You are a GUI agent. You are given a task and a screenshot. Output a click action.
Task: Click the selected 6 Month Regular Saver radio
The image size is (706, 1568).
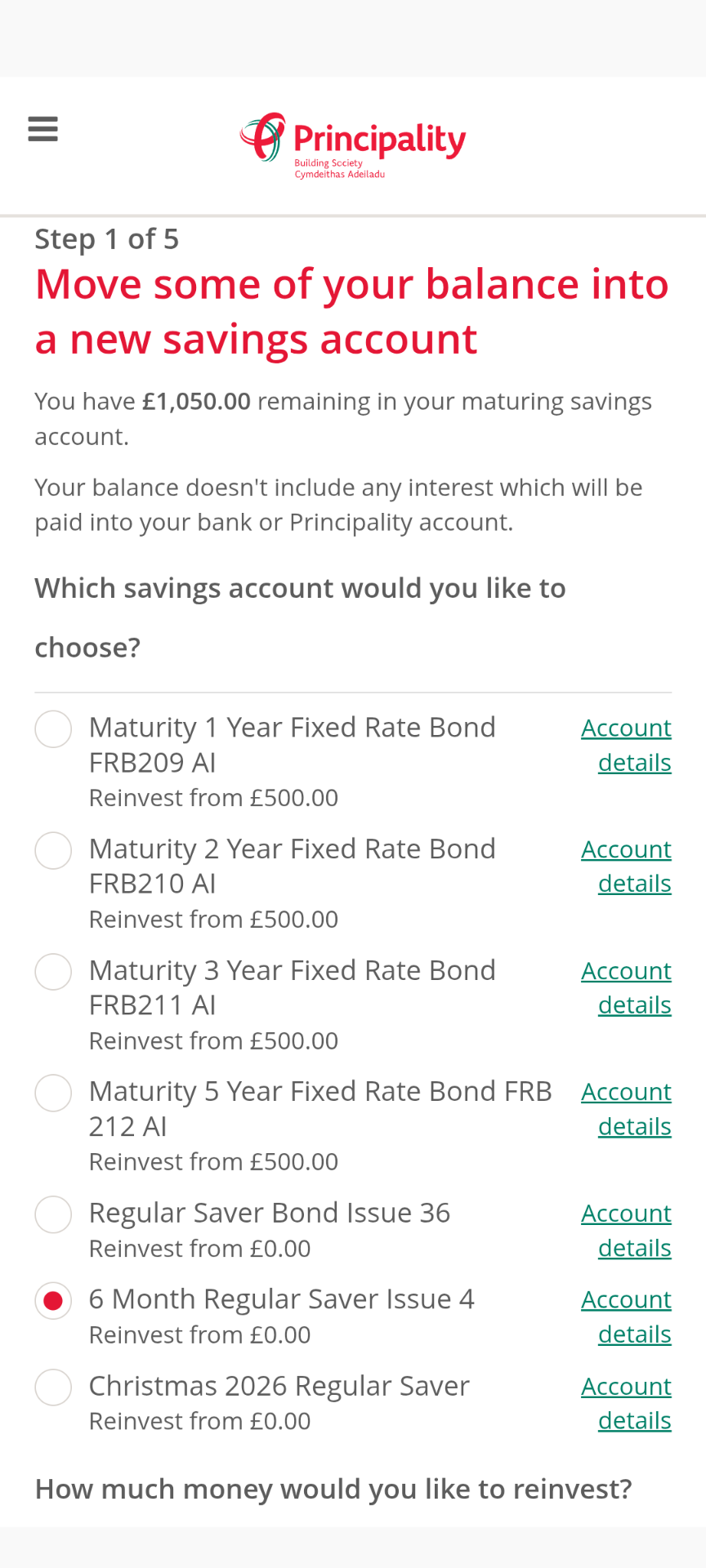[53, 1300]
